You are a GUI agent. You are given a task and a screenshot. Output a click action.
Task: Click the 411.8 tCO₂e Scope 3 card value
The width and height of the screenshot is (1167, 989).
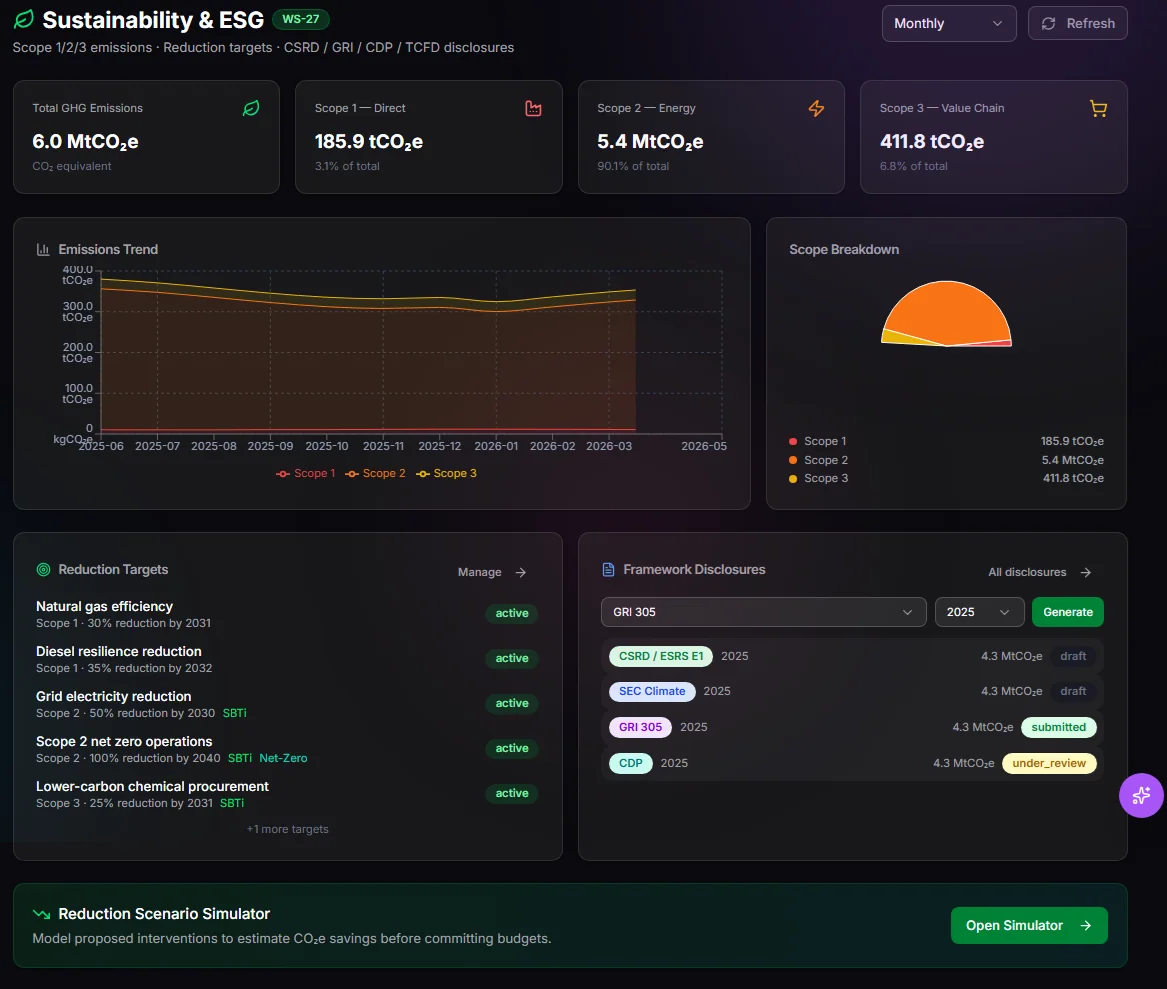[932, 141]
